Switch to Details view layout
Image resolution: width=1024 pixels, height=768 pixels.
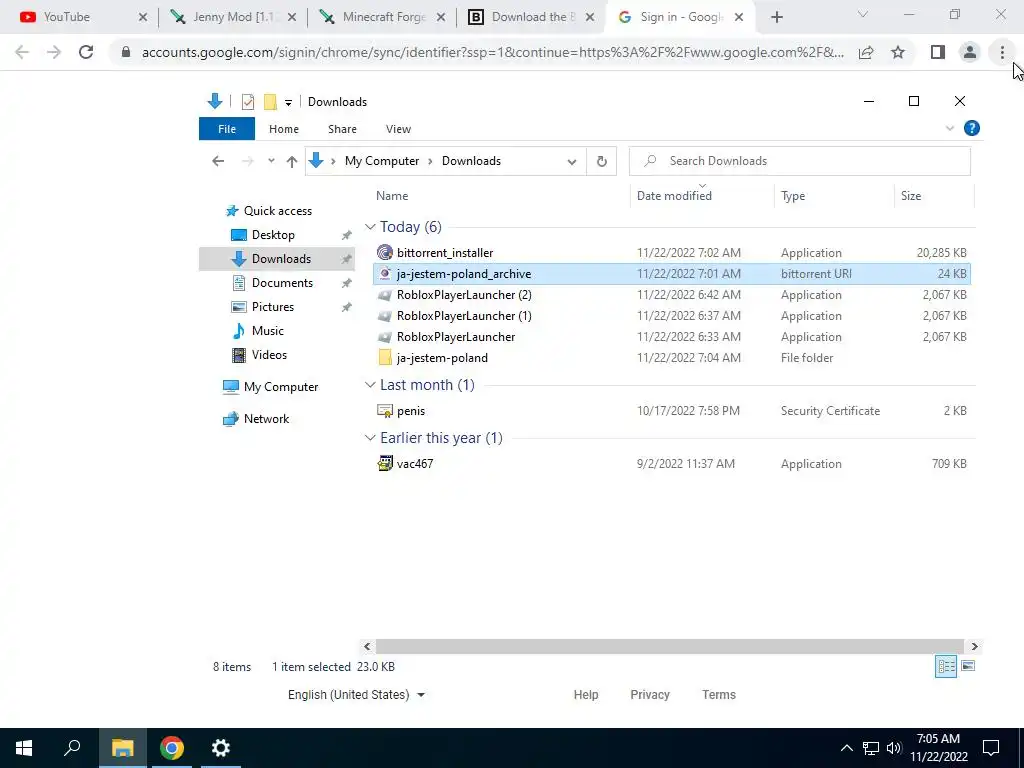[x=946, y=666]
